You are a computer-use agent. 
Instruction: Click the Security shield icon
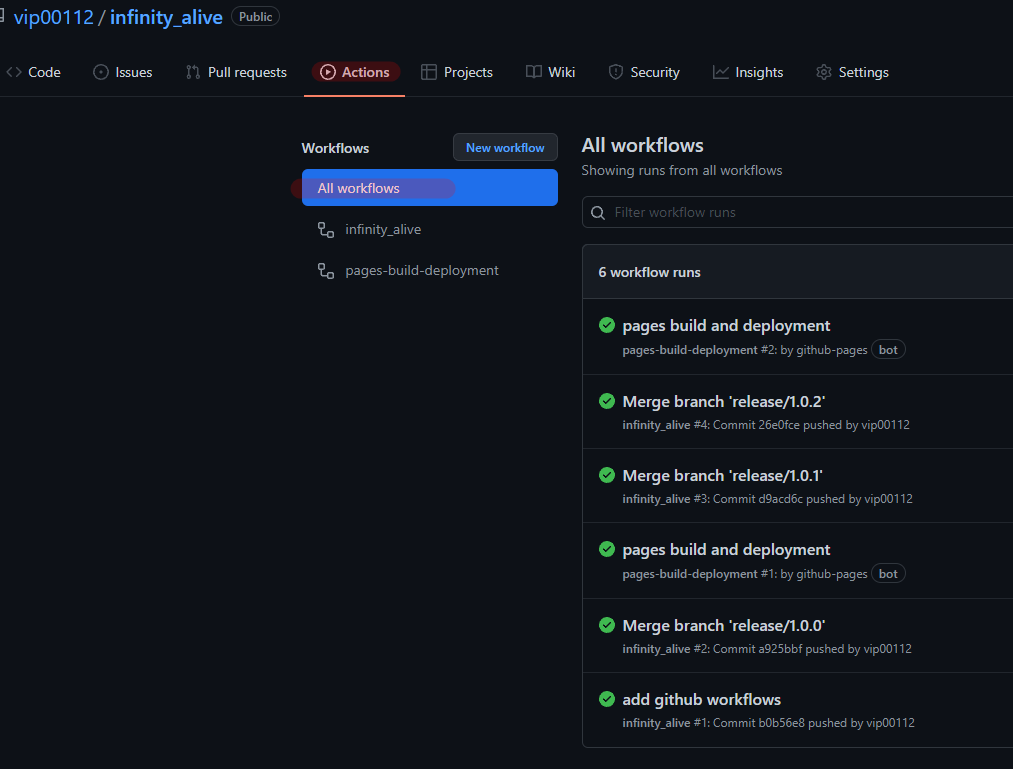click(616, 72)
